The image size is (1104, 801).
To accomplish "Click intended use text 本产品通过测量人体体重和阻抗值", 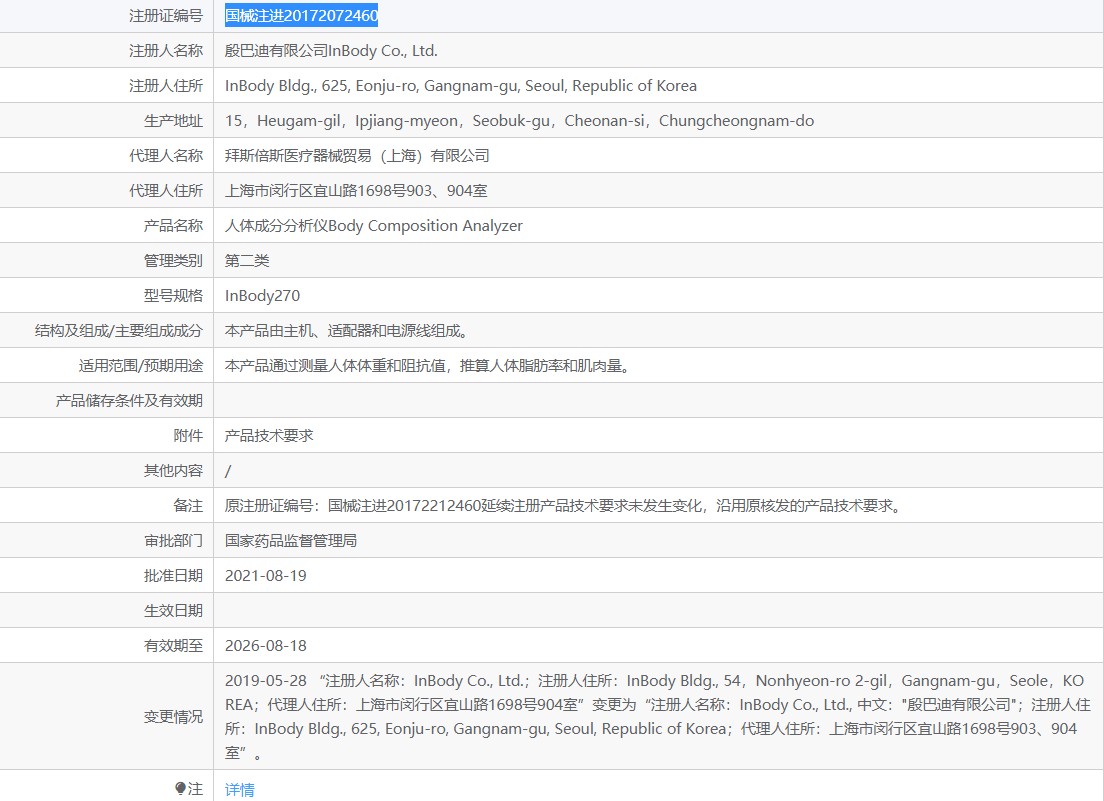I will coord(429,366).
